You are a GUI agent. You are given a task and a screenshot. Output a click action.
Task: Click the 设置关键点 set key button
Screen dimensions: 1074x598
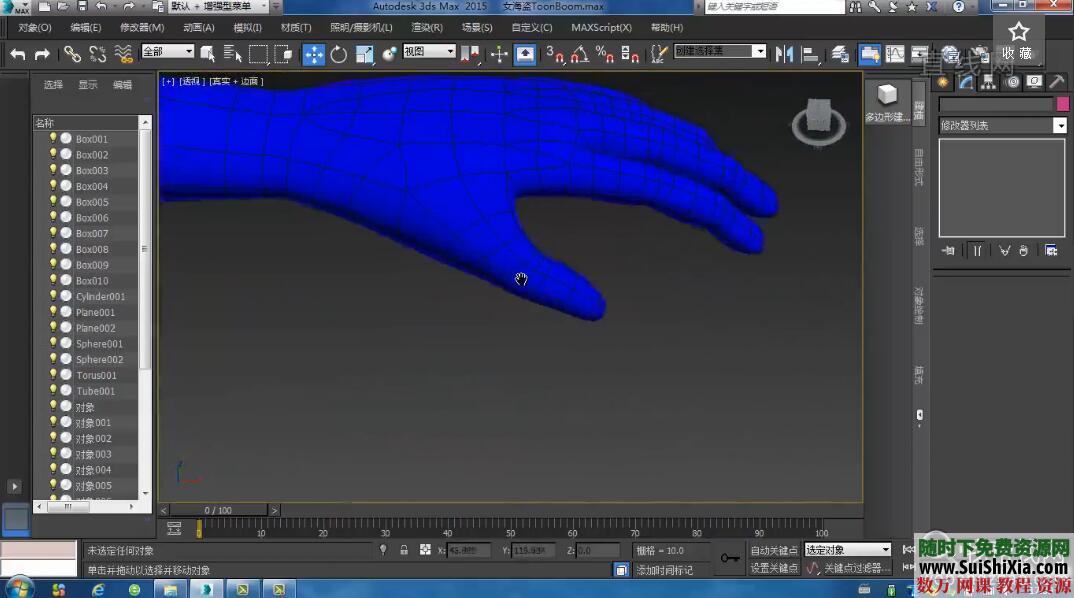[773, 568]
